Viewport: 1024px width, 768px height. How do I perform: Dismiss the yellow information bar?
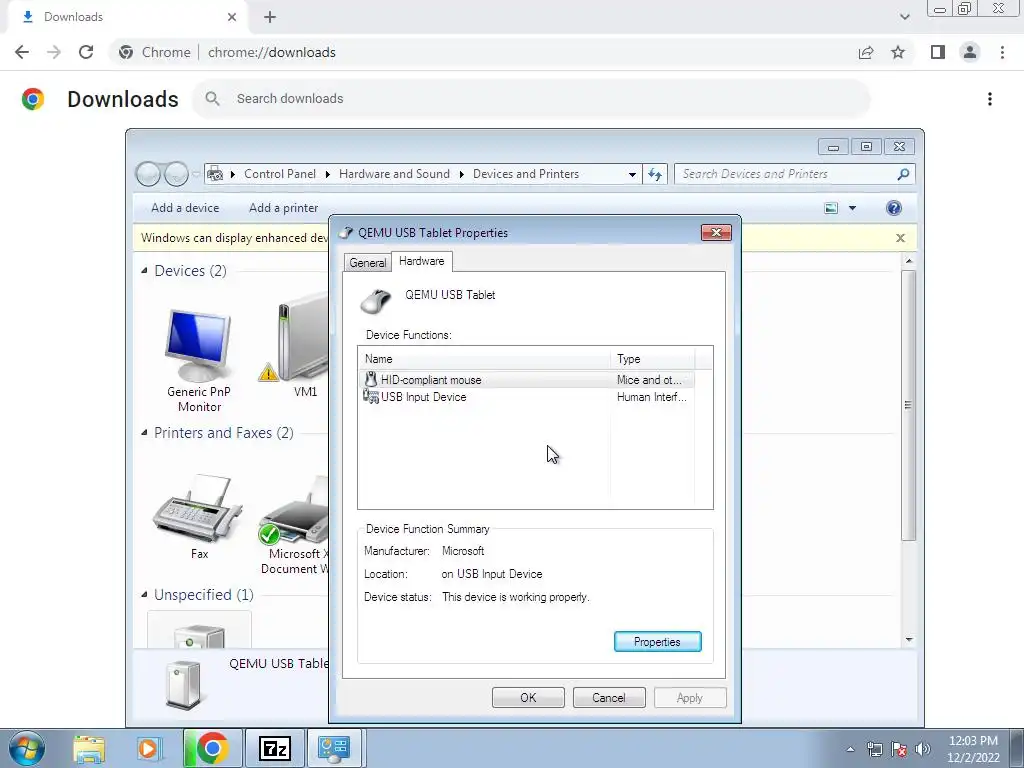pos(901,238)
